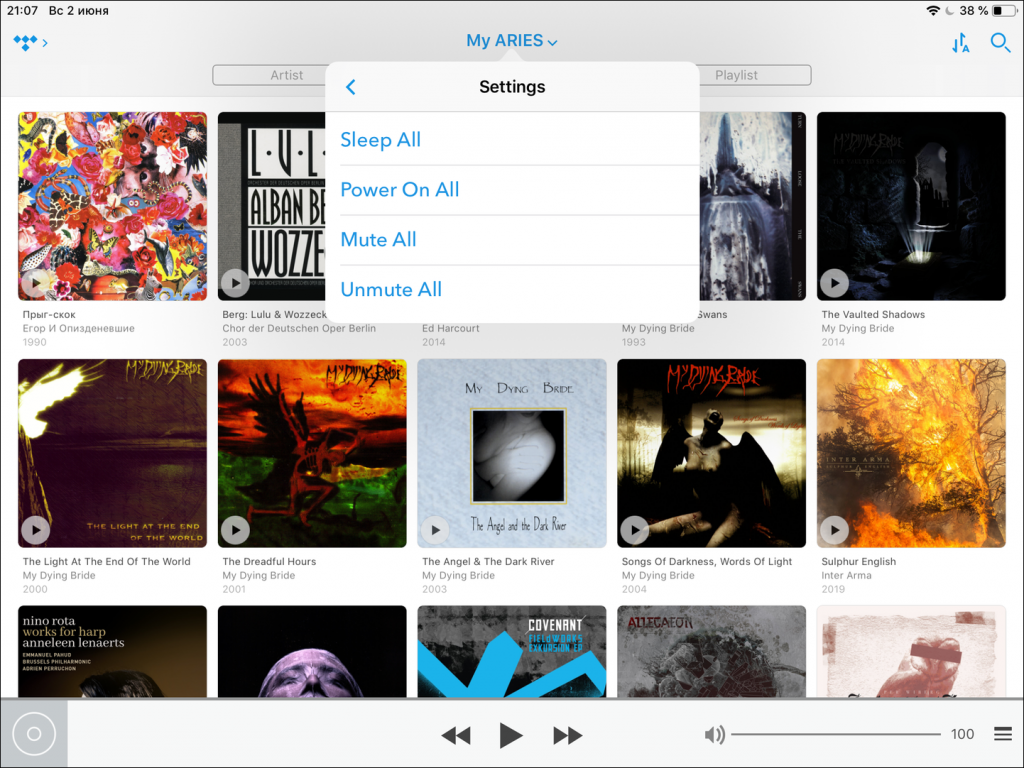The width and height of the screenshot is (1024, 768).
Task: Open the pink album cover with censored bird
Action: (911, 652)
